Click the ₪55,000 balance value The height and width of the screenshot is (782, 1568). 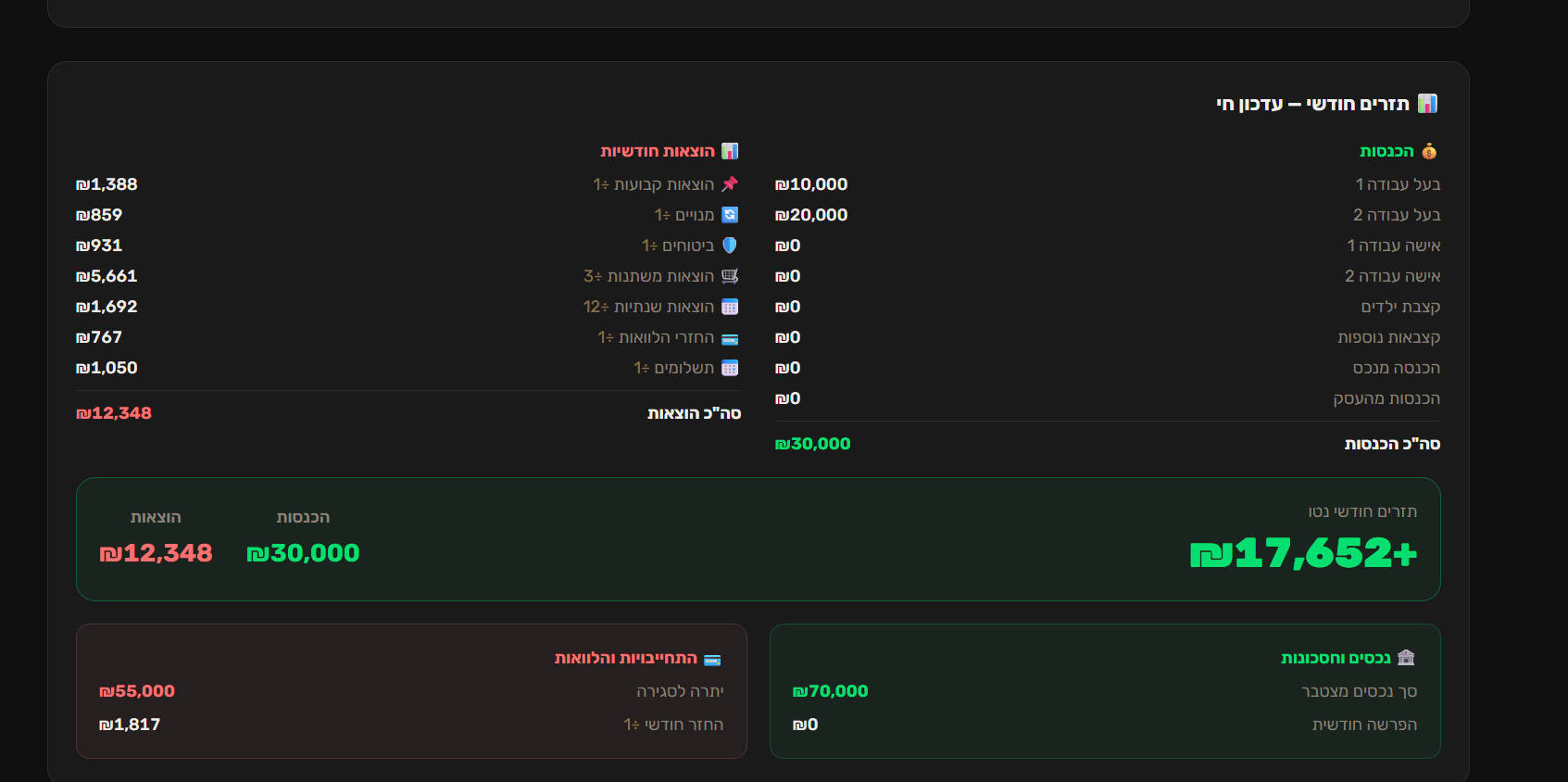[137, 691]
